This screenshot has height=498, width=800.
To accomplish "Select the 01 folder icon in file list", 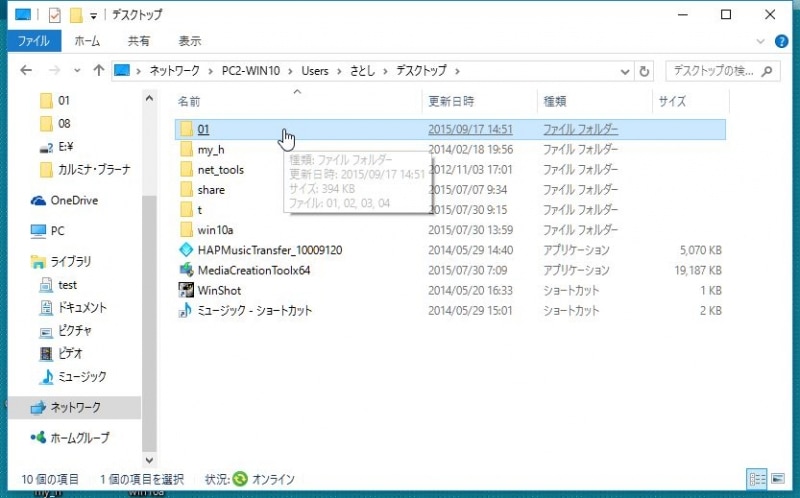I will click(186, 129).
